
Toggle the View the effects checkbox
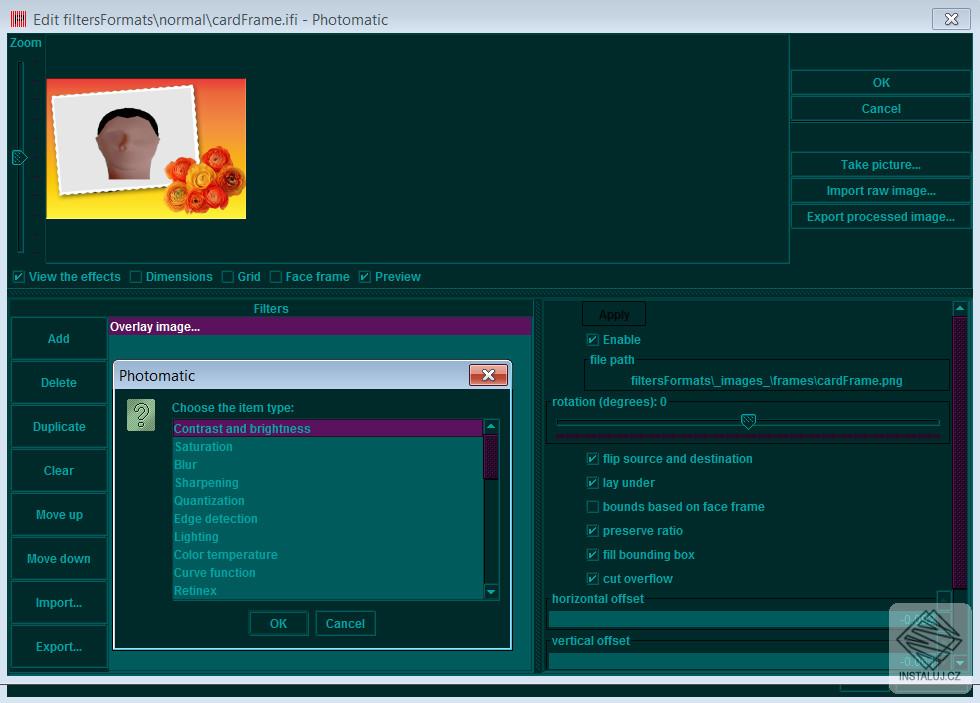[x=19, y=277]
